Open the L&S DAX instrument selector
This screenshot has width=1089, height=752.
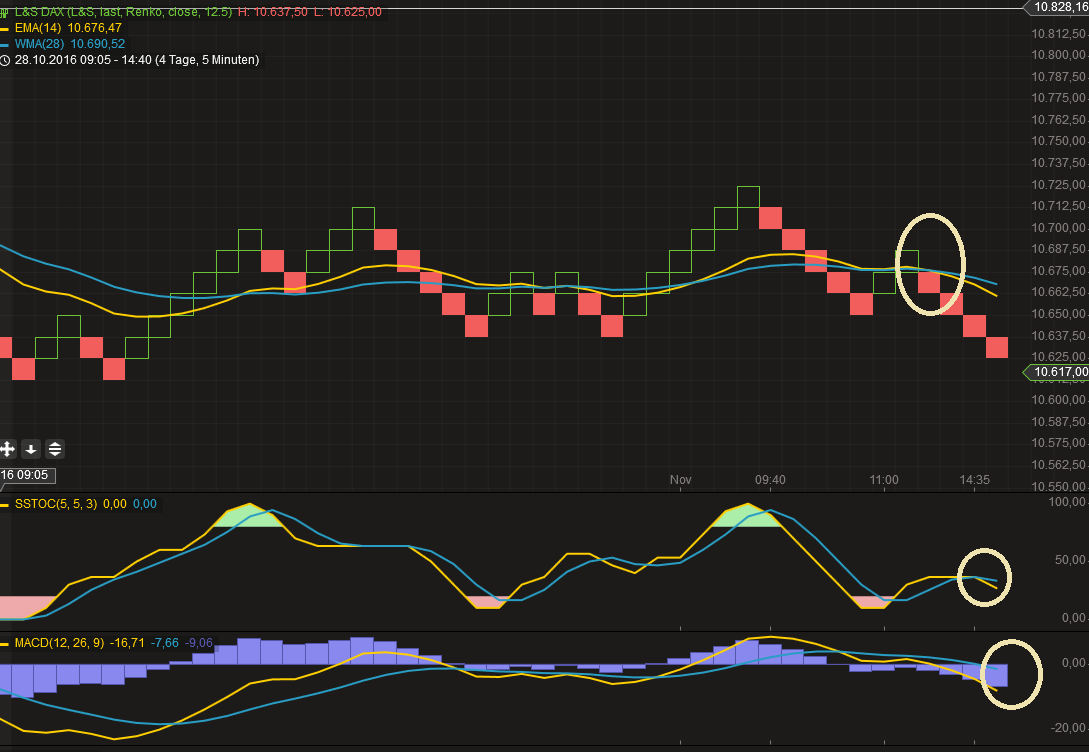42,12
